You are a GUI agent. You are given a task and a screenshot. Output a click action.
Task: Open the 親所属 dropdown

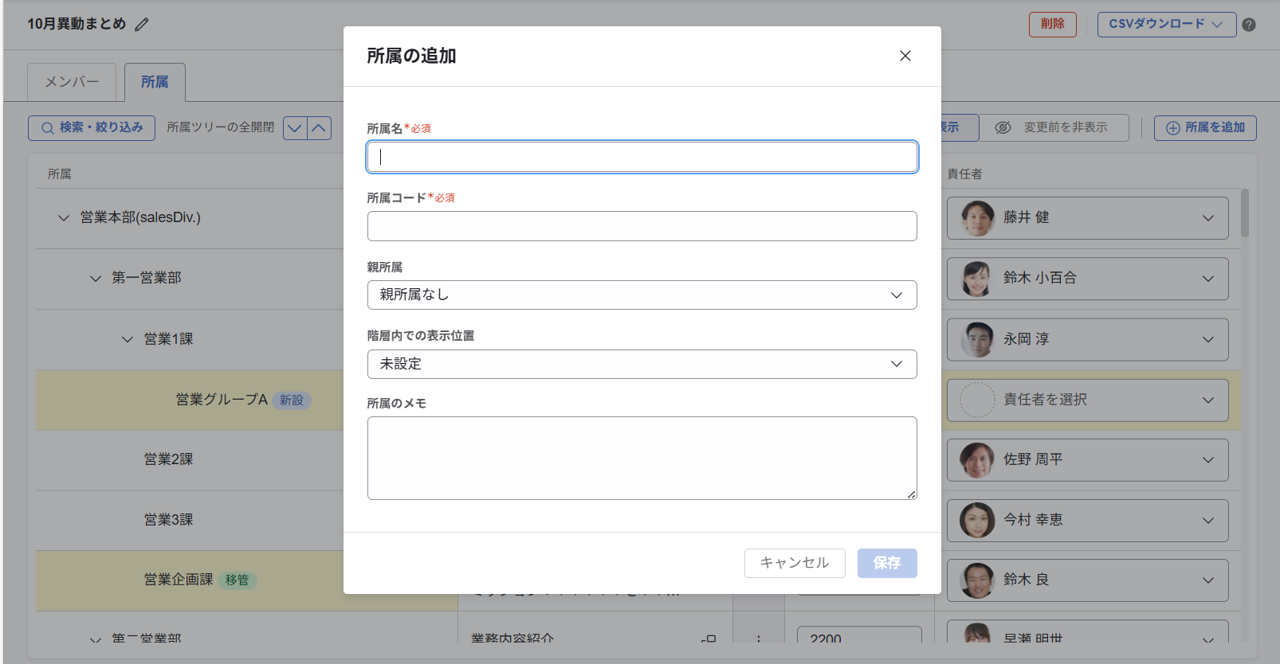(641, 295)
